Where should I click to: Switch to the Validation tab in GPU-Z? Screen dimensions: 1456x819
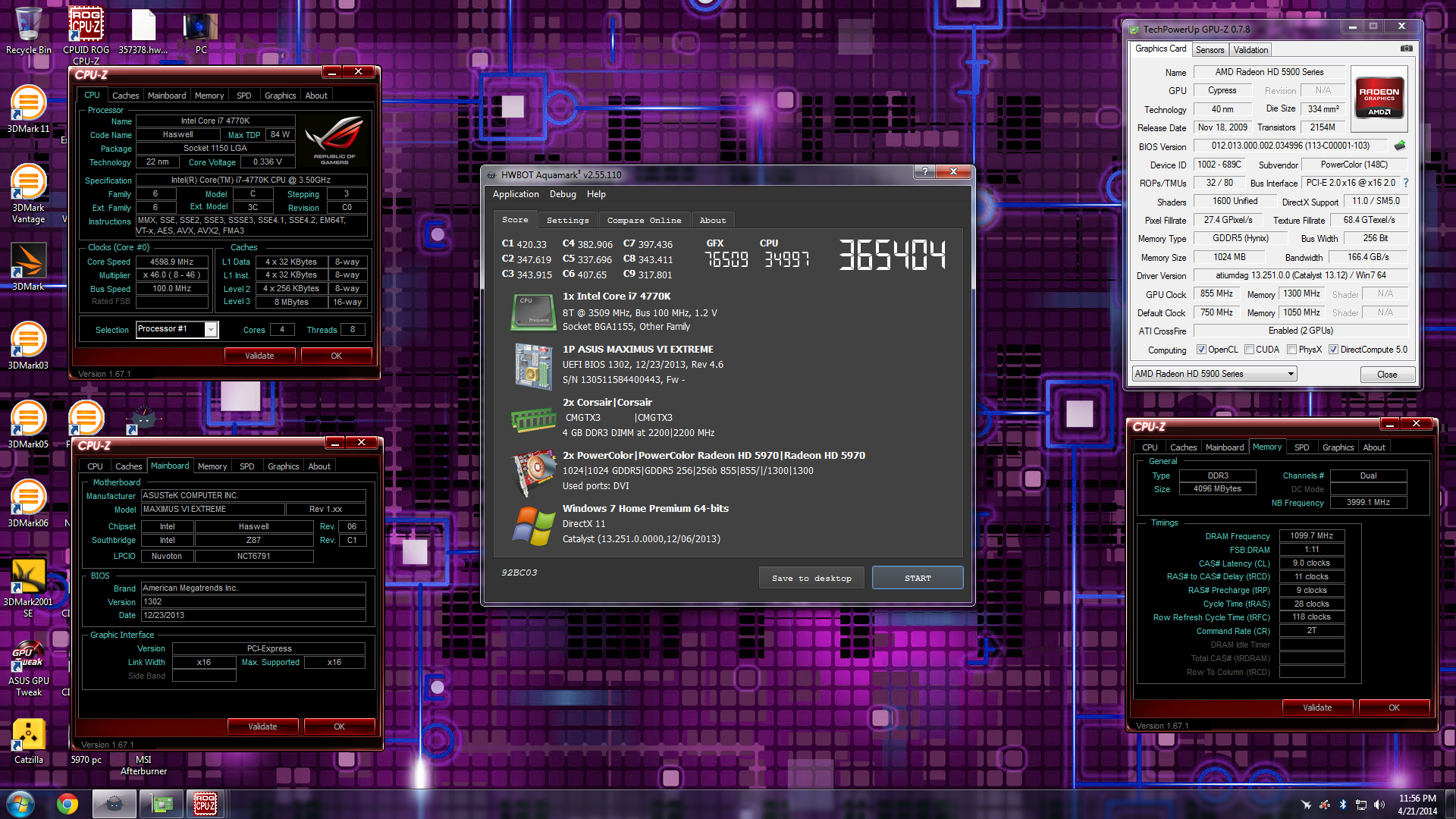1250,50
